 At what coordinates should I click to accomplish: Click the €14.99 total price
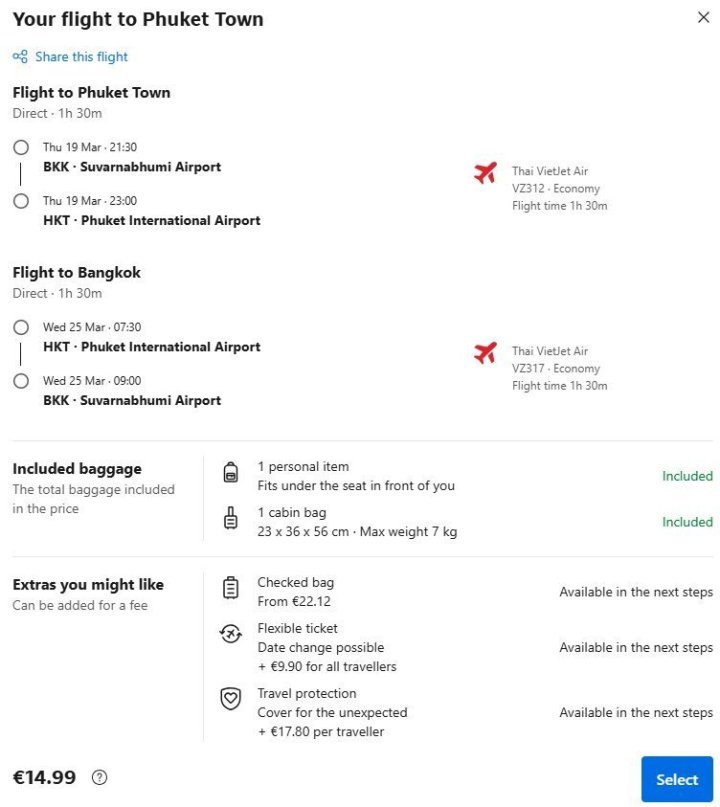pos(44,777)
